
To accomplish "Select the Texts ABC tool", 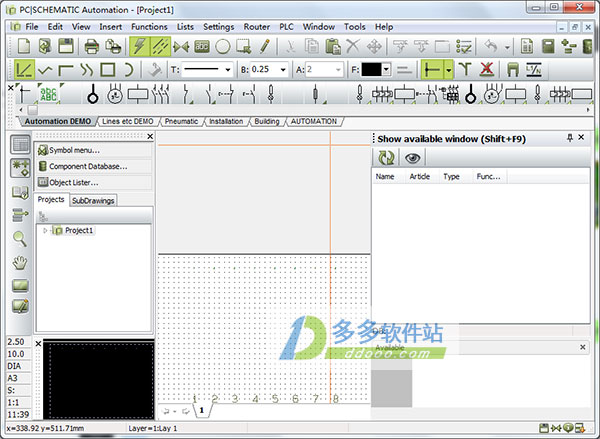I will point(202,47).
